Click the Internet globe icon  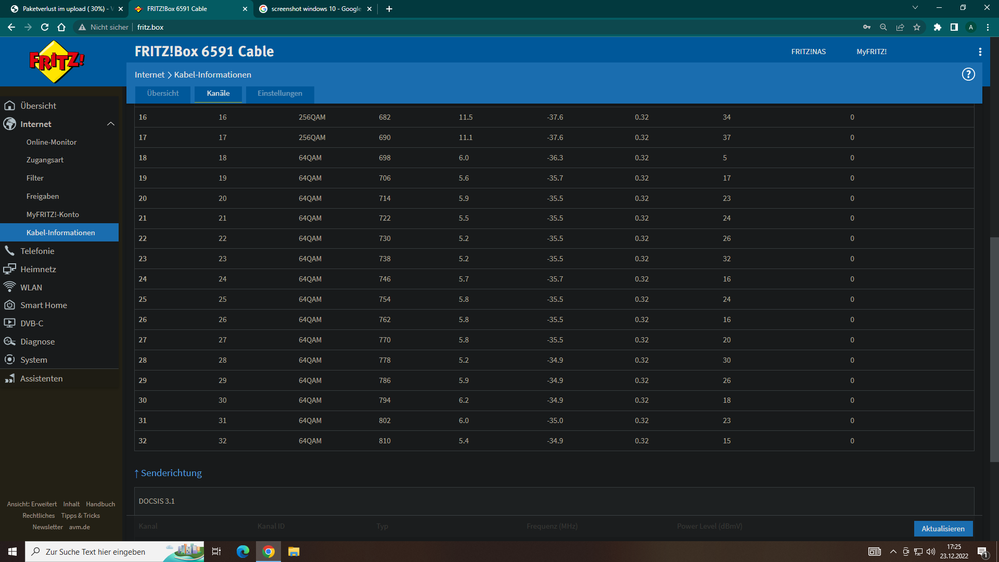click(x=10, y=124)
